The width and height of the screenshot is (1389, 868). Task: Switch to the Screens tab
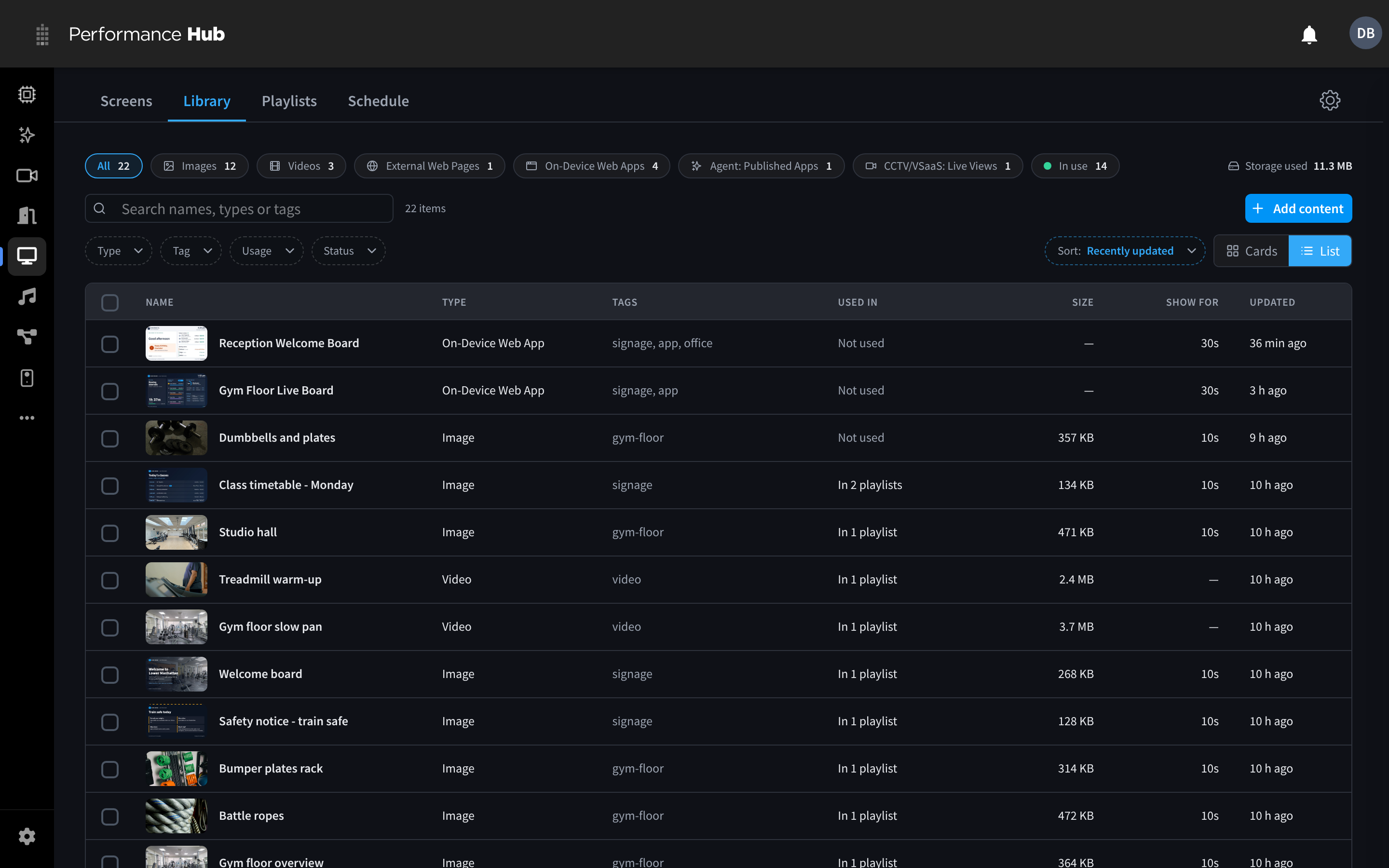pyautogui.click(x=126, y=101)
